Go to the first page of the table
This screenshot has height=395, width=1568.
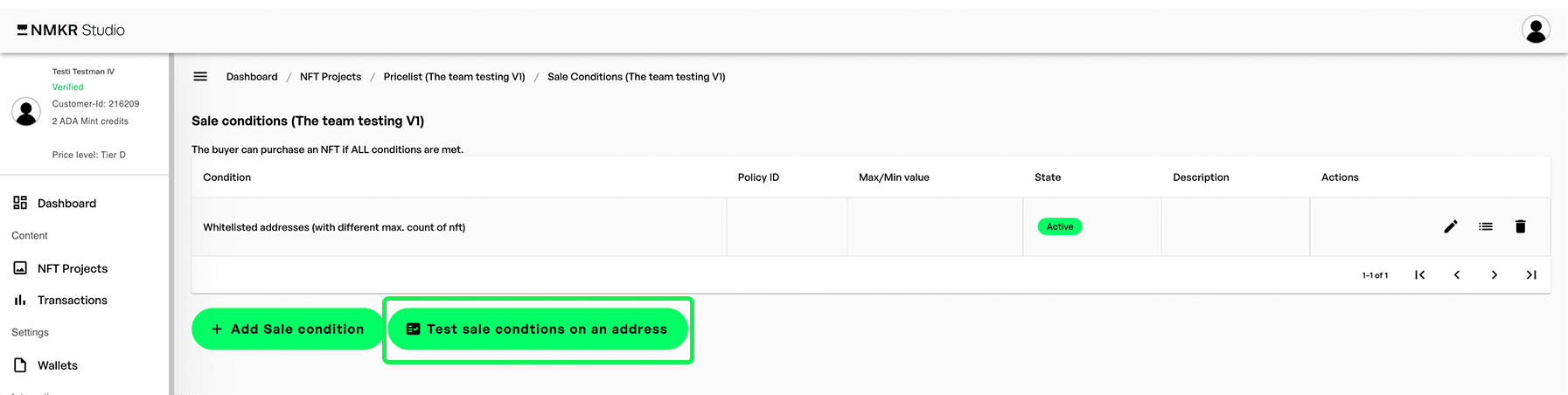pyautogui.click(x=1420, y=274)
